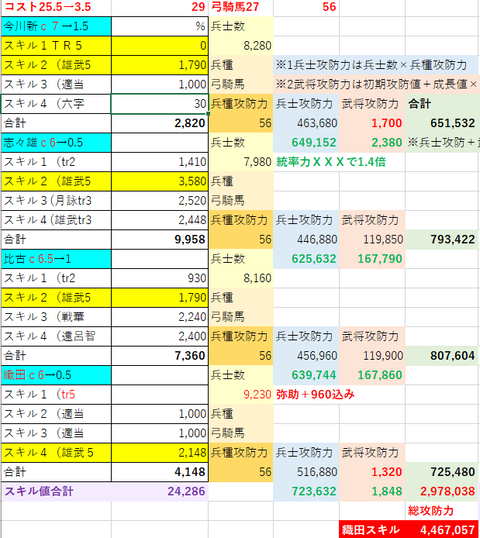The image size is (480, 538).
Task: Select the yellow スキル1 TR5 cell
Action: pyautogui.click(x=56, y=46)
